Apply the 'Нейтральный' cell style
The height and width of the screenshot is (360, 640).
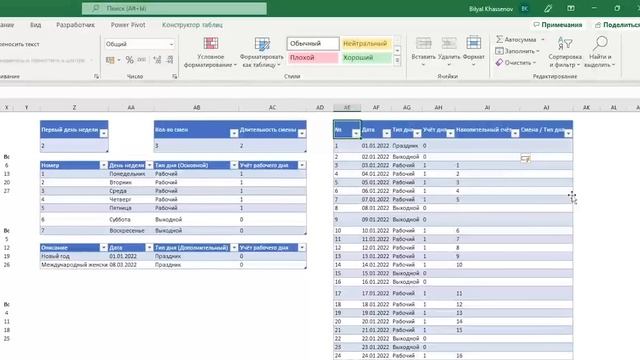tap(366, 44)
